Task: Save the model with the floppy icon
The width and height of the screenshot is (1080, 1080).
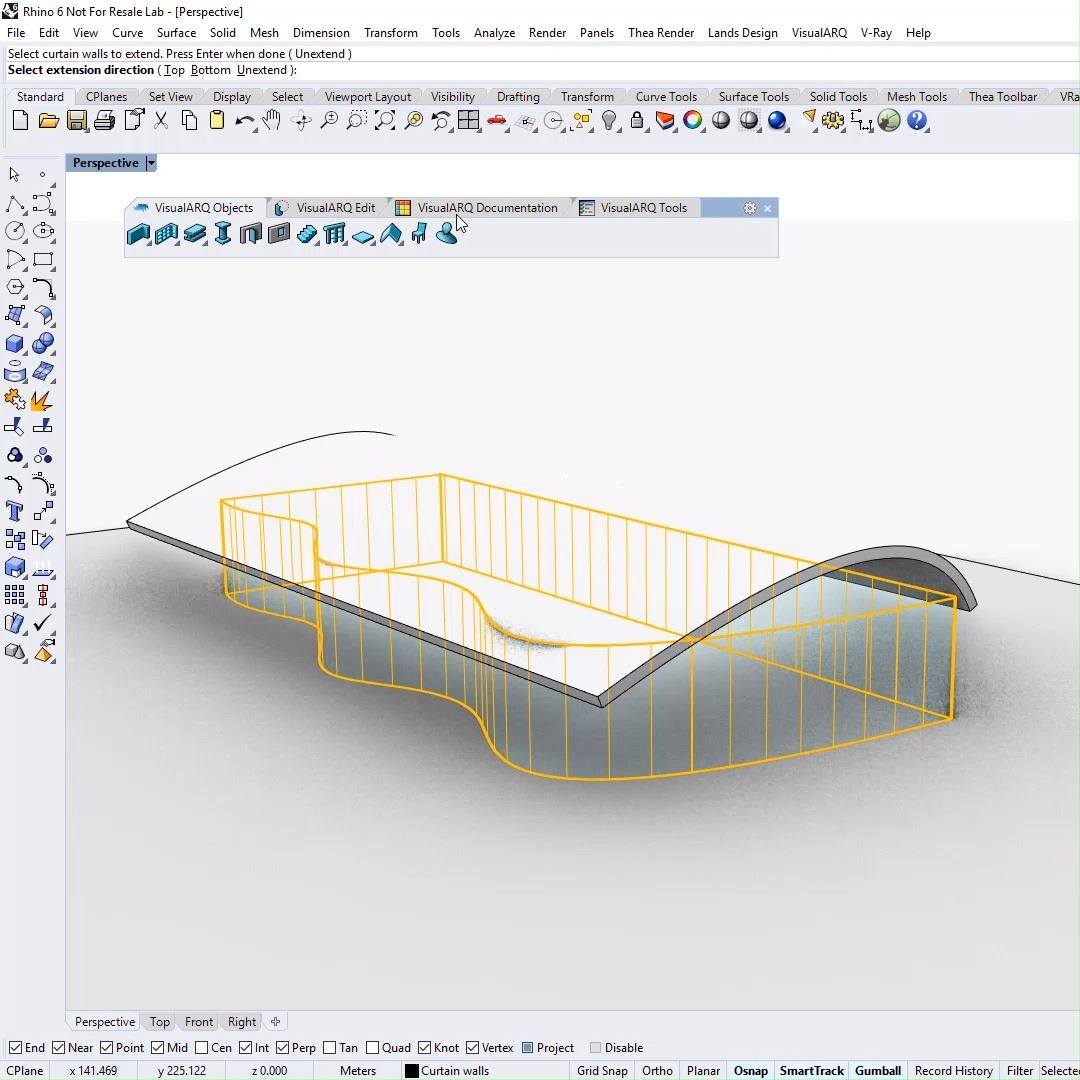Action: [76, 121]
